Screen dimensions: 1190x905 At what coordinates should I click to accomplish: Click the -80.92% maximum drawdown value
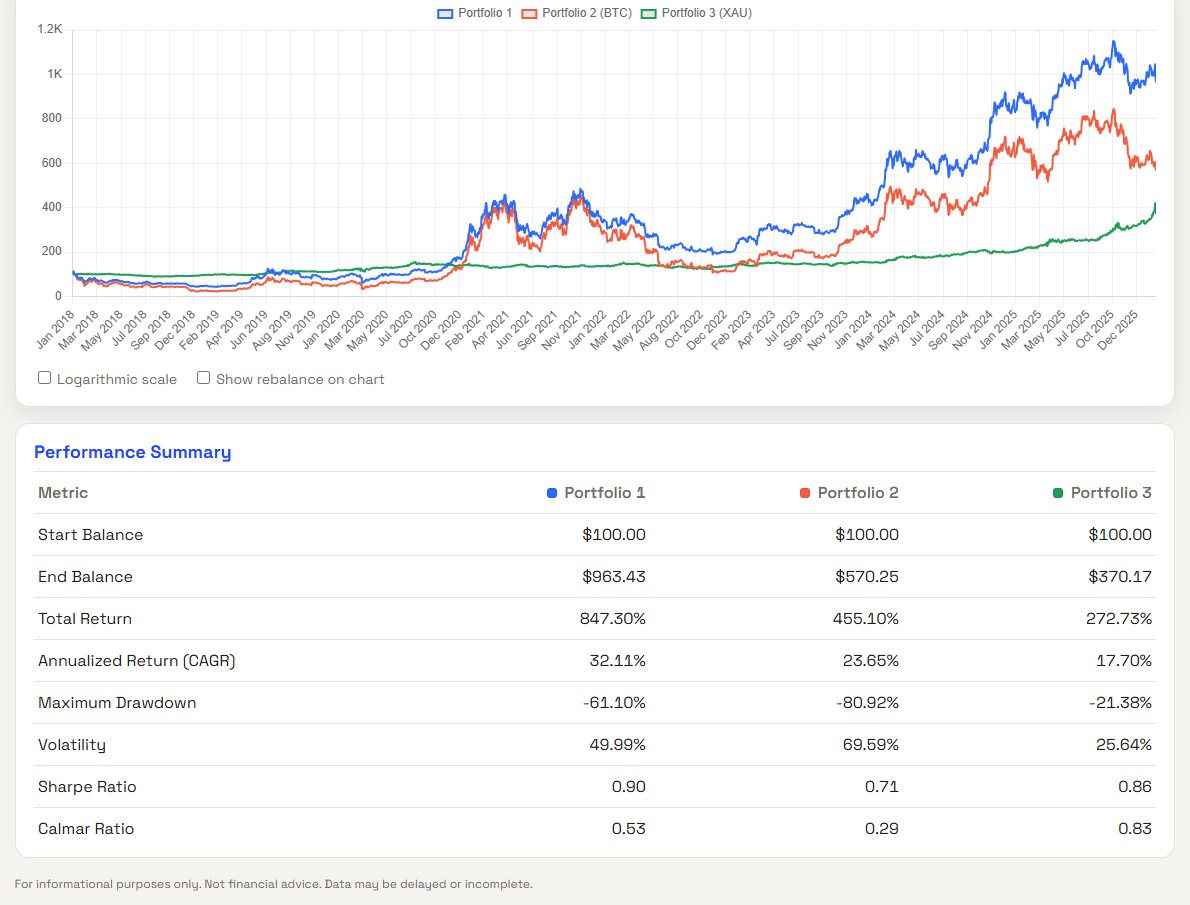point(867,703)
